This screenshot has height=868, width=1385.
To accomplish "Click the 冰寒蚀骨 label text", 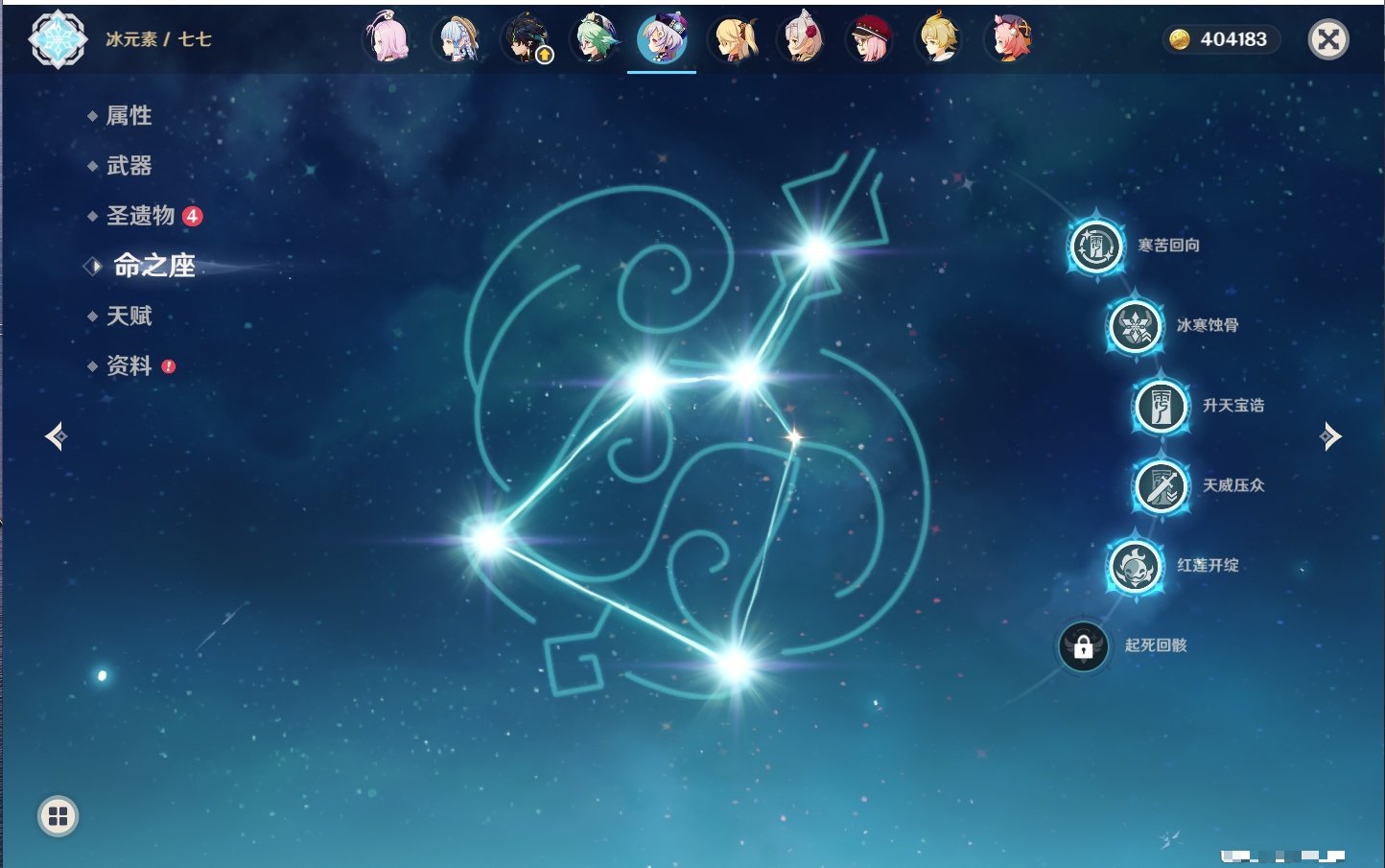I will (1208, 325).
